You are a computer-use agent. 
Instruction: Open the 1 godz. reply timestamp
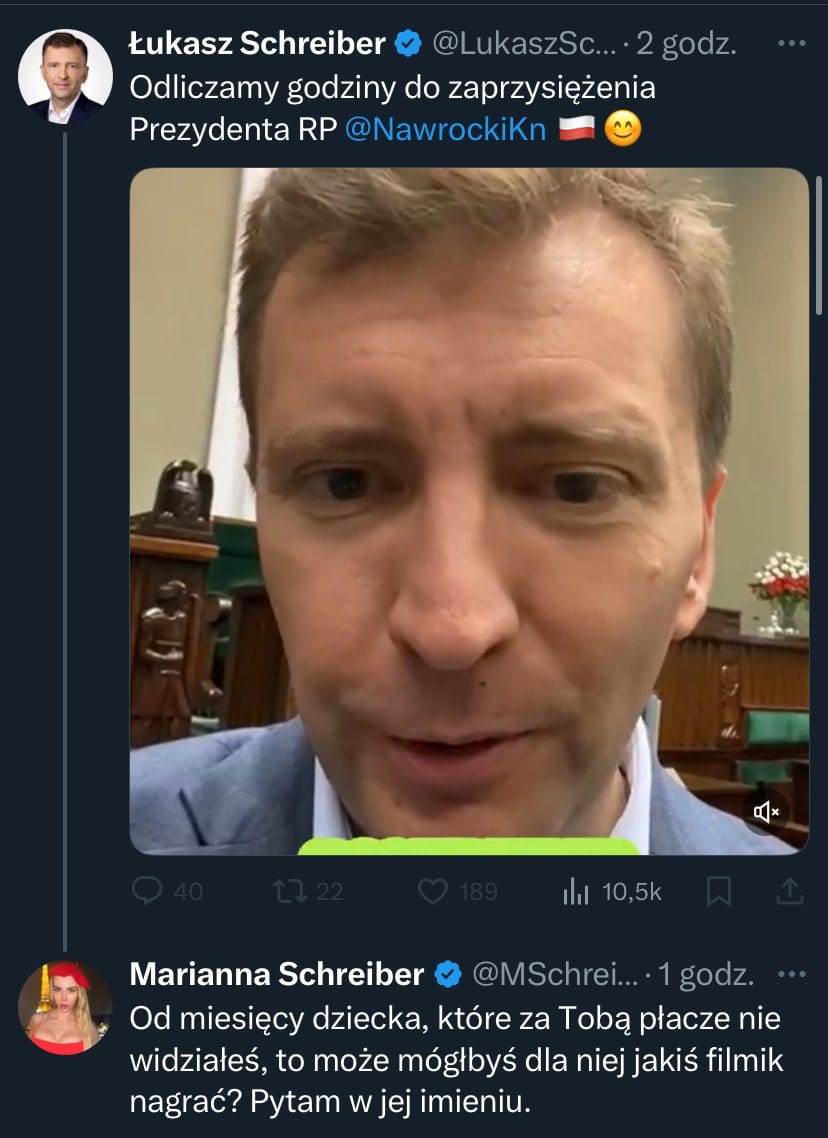point(705,975)
